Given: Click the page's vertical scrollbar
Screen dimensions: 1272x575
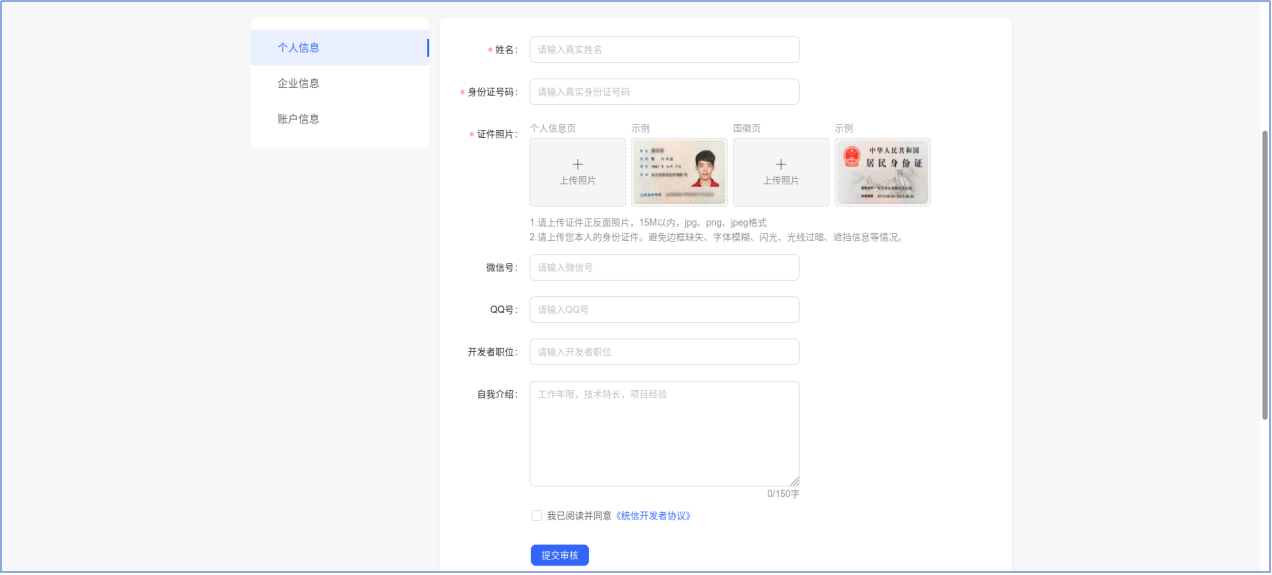Looking at the screenshot, I should click(x=1265, y=275).
